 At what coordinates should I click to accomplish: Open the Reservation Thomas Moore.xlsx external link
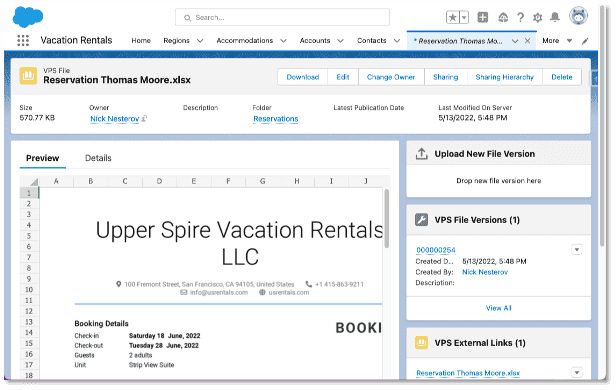click(x=468, y=373)
